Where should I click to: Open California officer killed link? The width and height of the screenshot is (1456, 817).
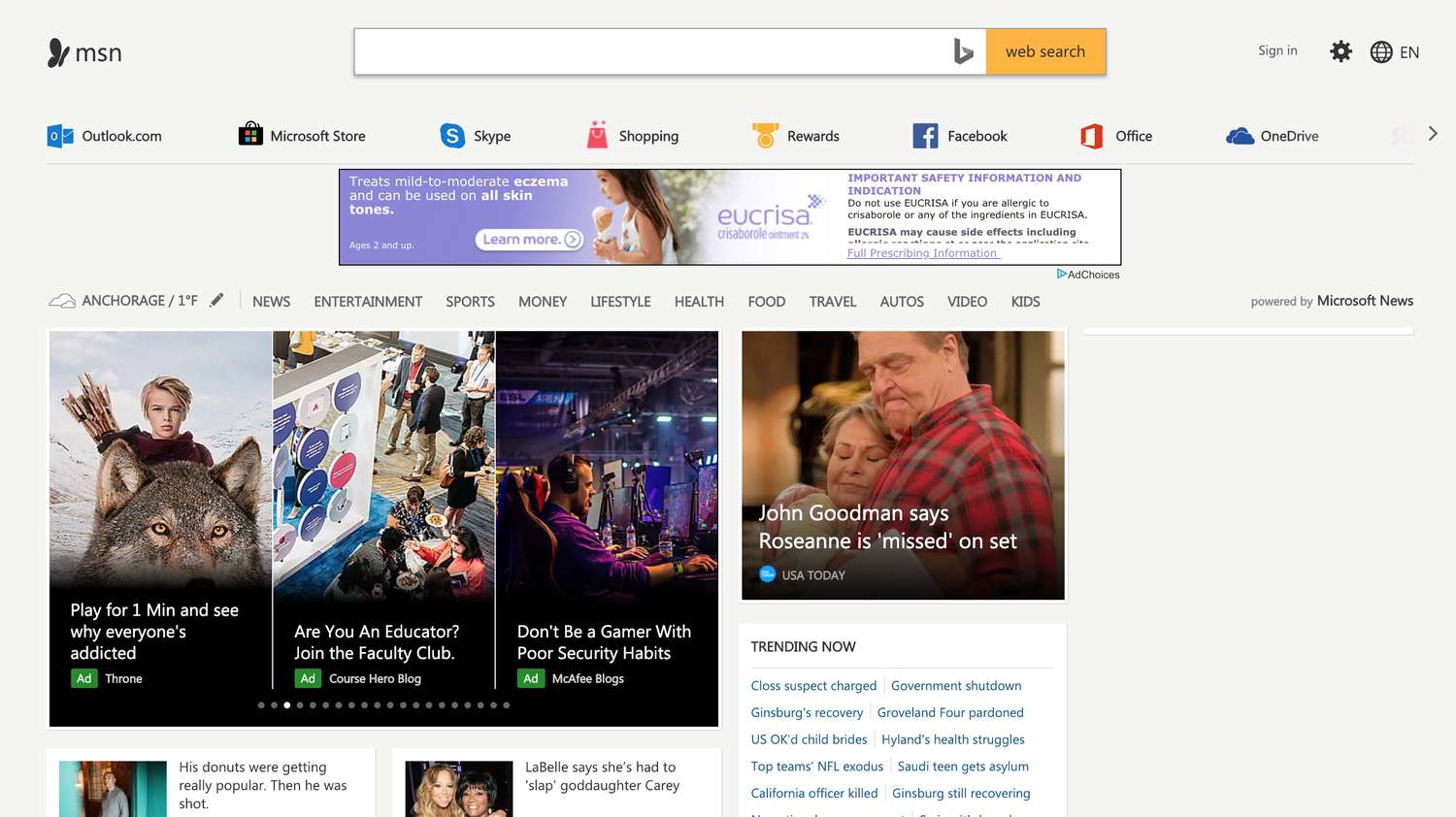point(814,793)
